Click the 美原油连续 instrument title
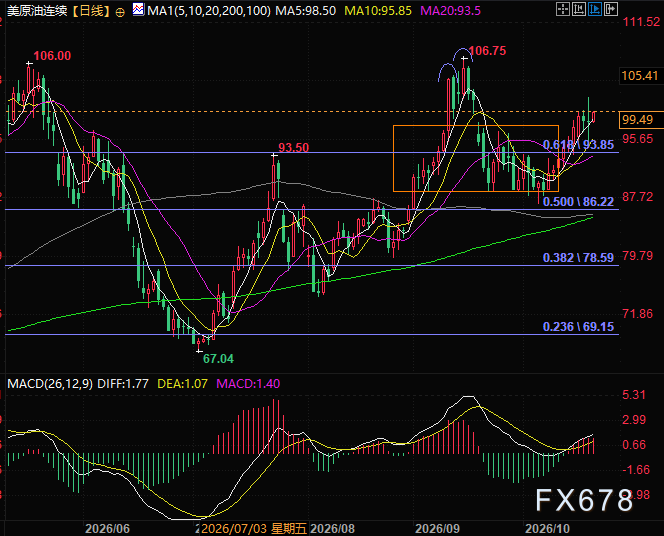Screen dimensions: 664x536 [37, 11]
